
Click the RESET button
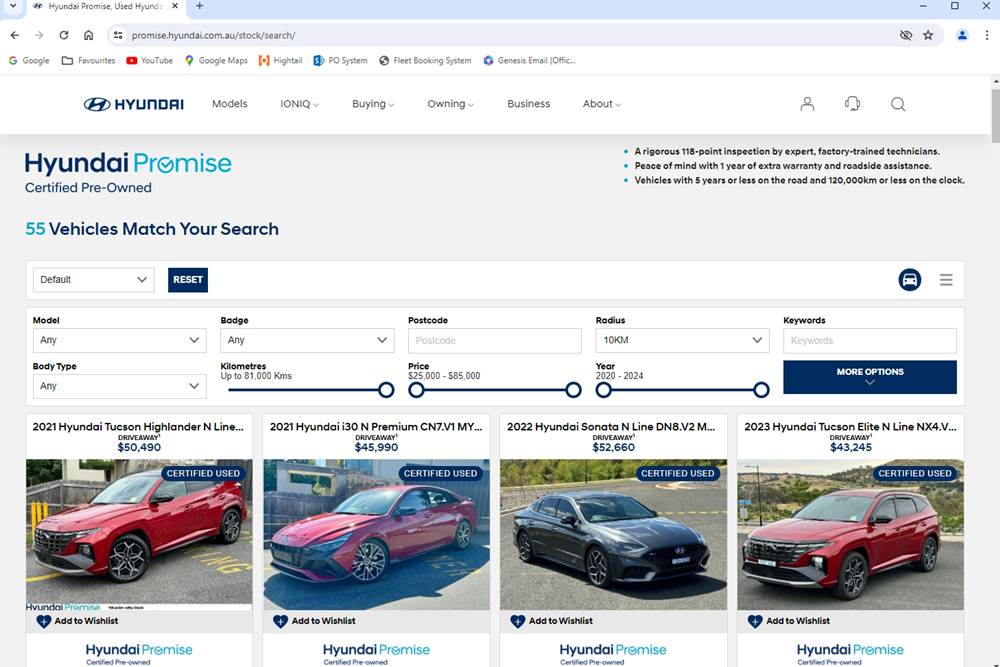coord(188,280)
